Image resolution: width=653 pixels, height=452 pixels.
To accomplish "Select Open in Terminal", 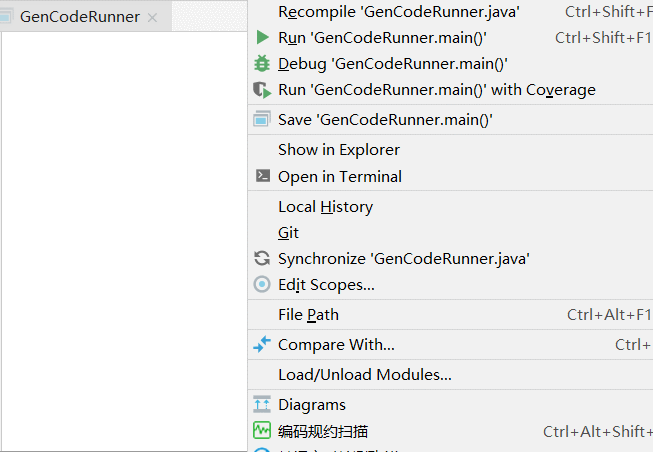I will click(451, 176).
